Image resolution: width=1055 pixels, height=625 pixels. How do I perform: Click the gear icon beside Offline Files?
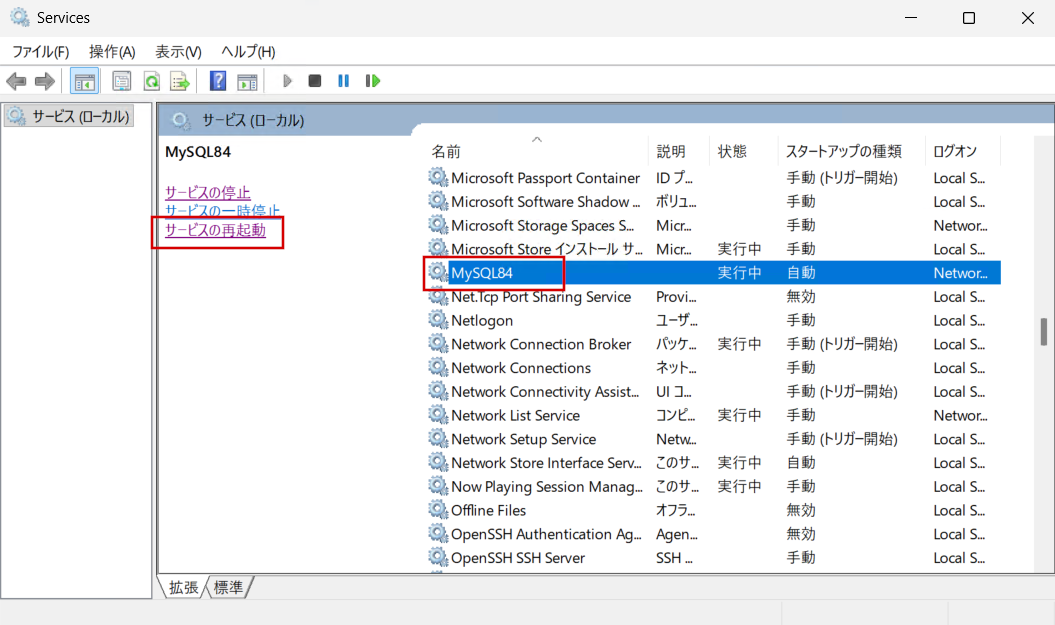[x=438, y=509]
